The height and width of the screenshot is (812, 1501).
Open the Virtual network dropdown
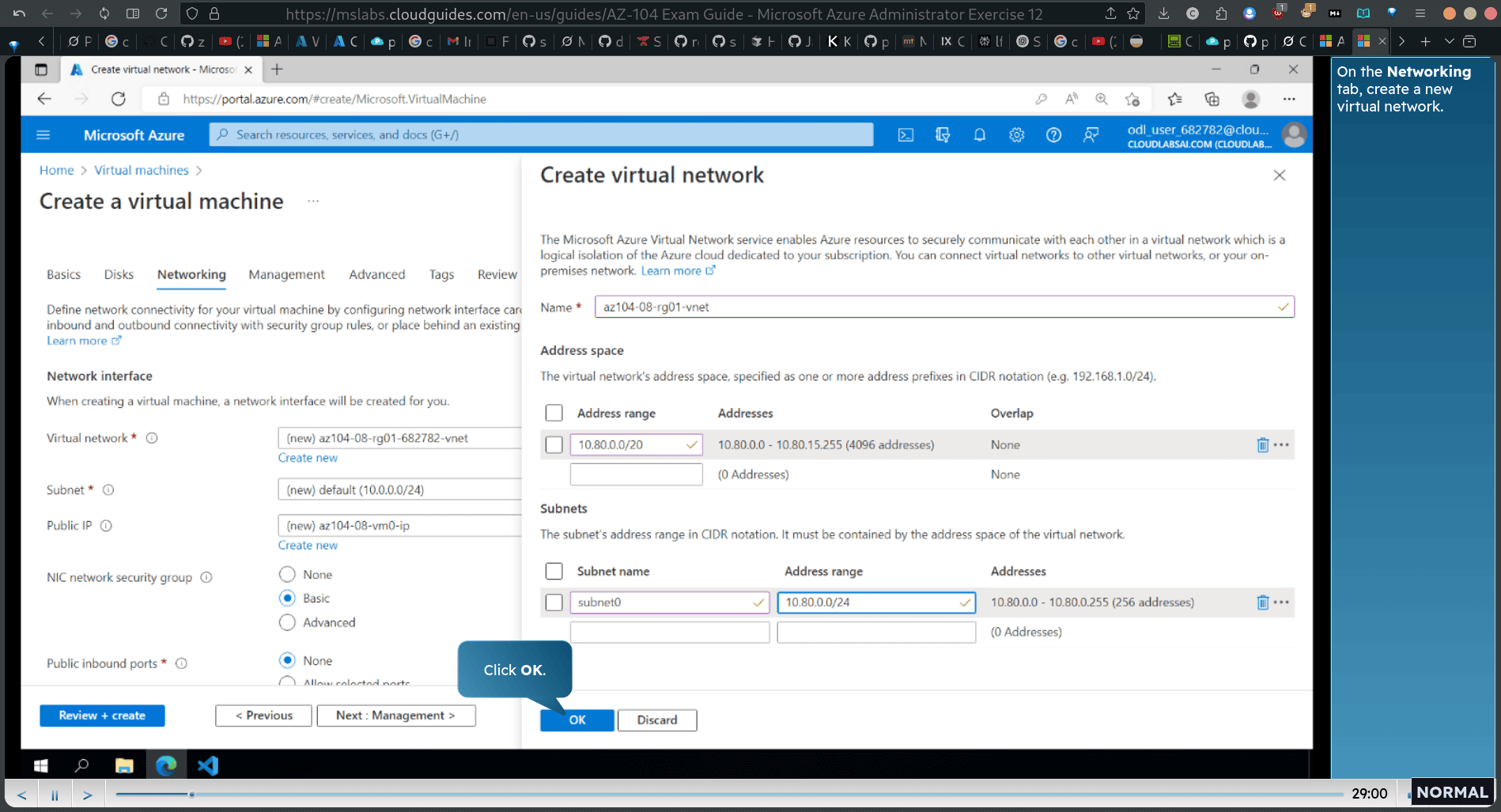click(399, 438)
